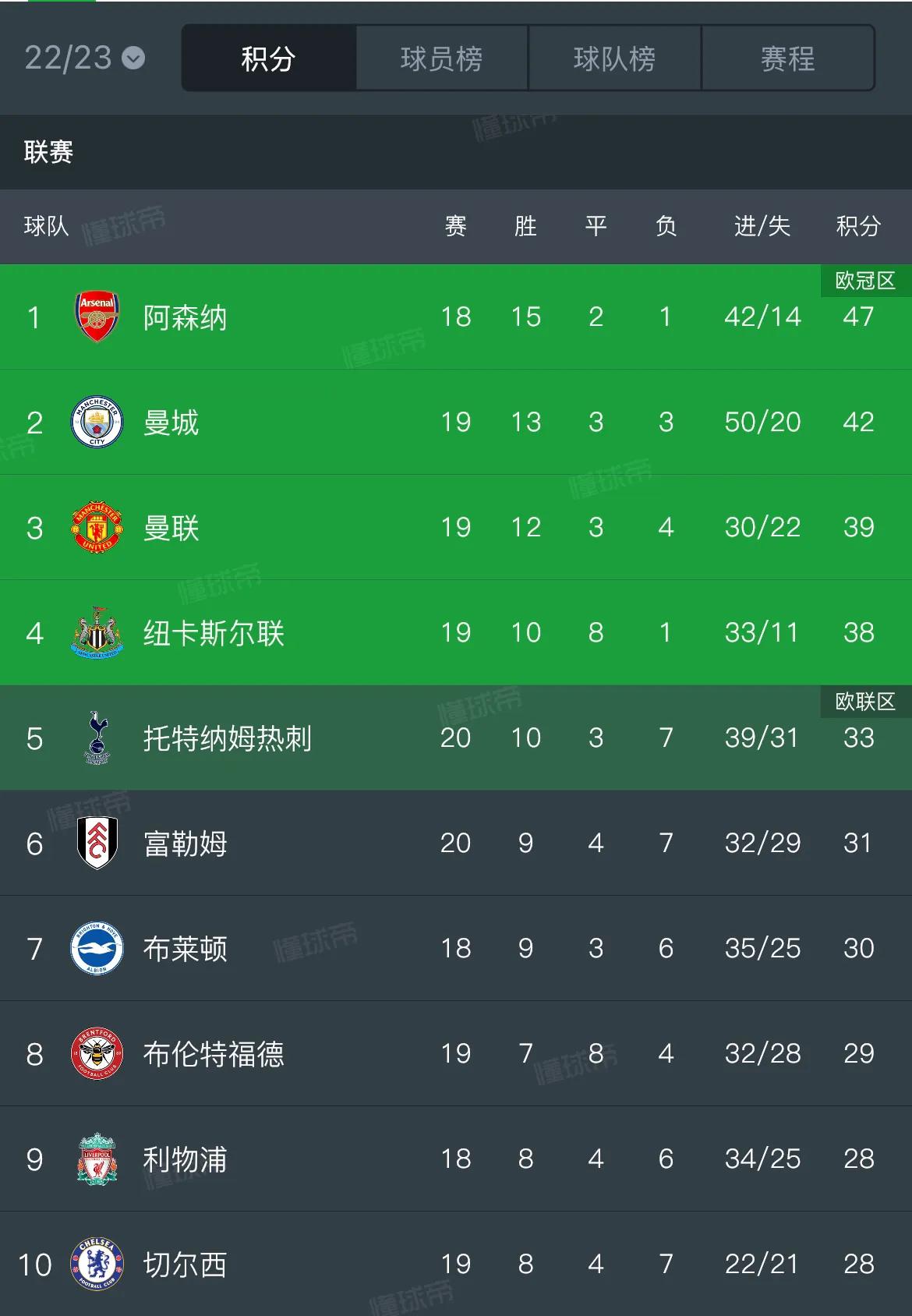Click the Brighton club crest

97,948
